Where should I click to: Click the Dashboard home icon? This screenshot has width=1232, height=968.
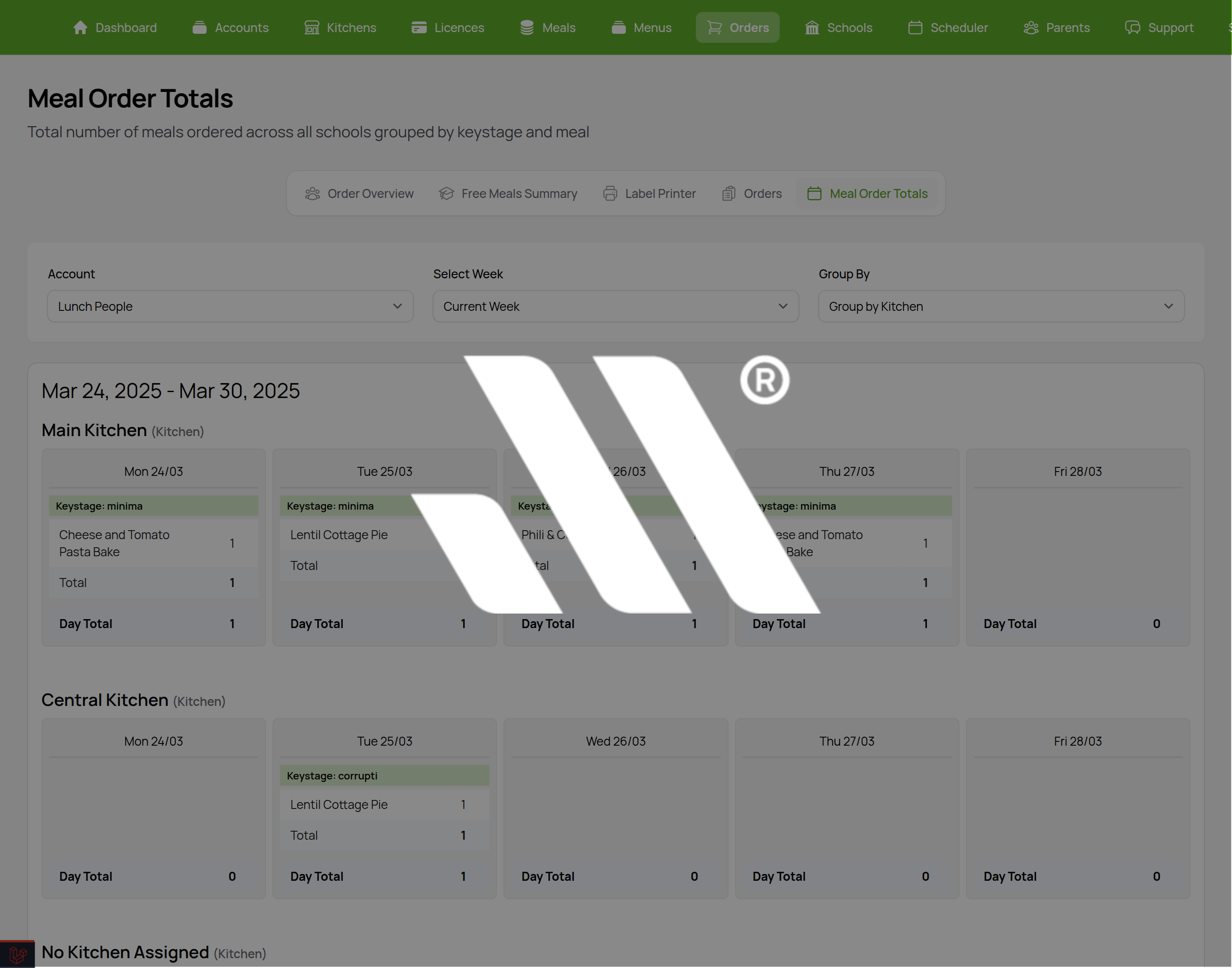pyautogui.click(x=80, y=28)
